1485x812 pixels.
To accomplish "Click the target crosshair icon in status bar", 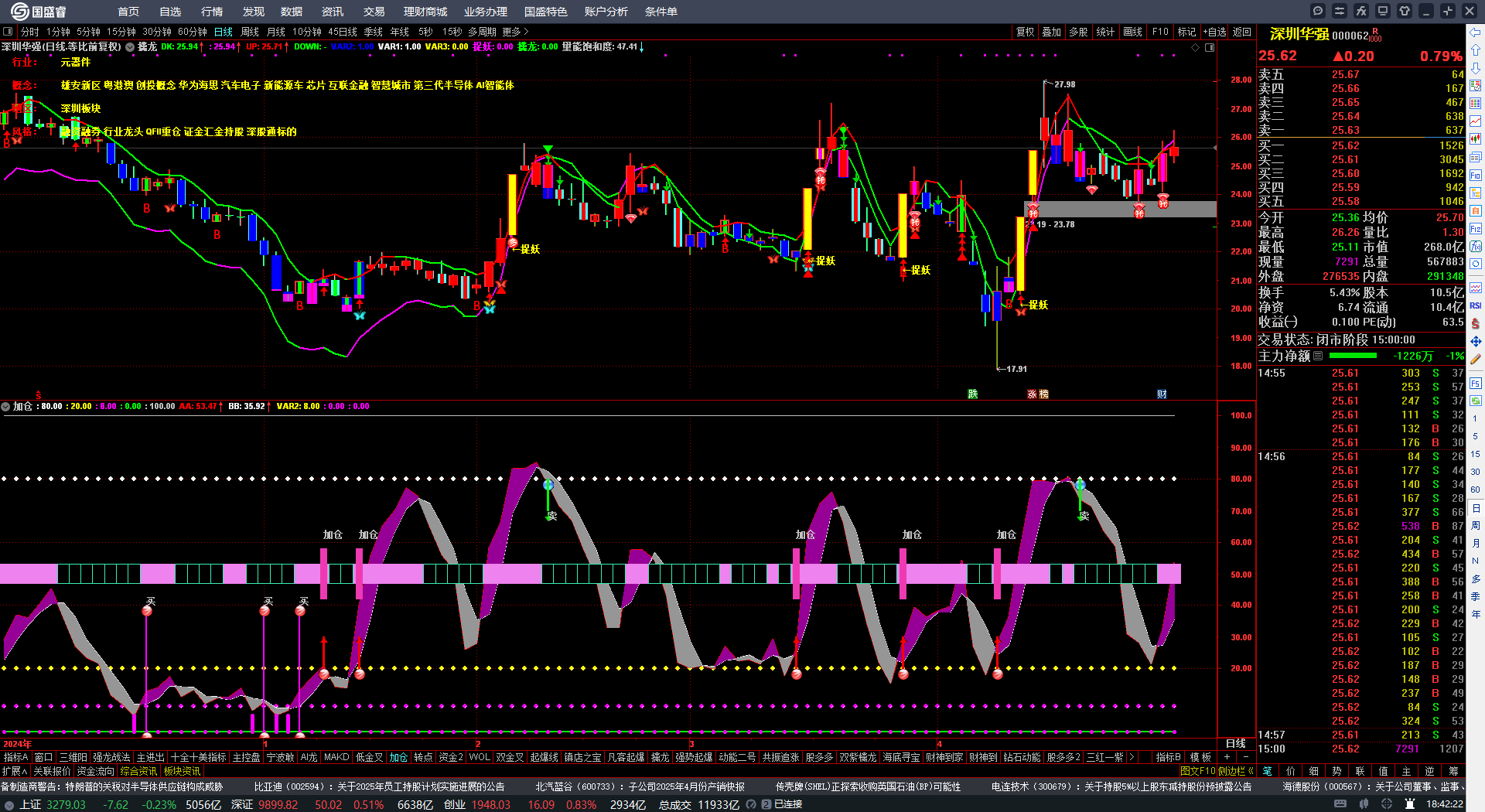I will coord(1388,804).
